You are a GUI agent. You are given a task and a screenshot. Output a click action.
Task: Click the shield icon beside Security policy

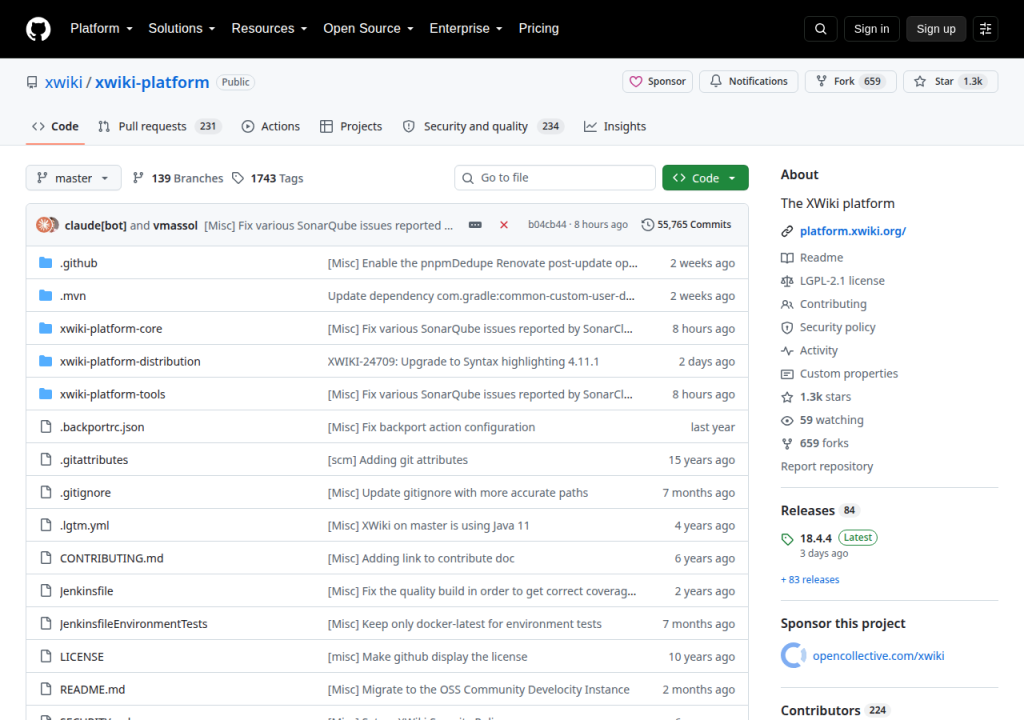click(x=787, y=327)
